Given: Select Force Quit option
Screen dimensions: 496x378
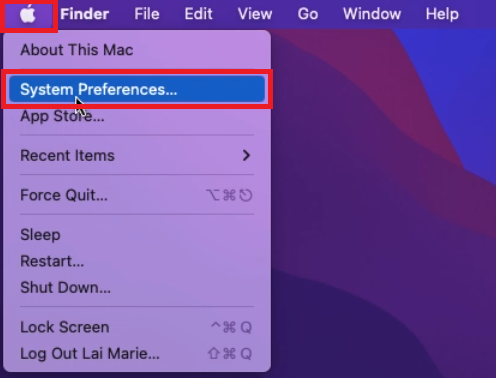Looking at the screenshot, I should coord(137,195).
